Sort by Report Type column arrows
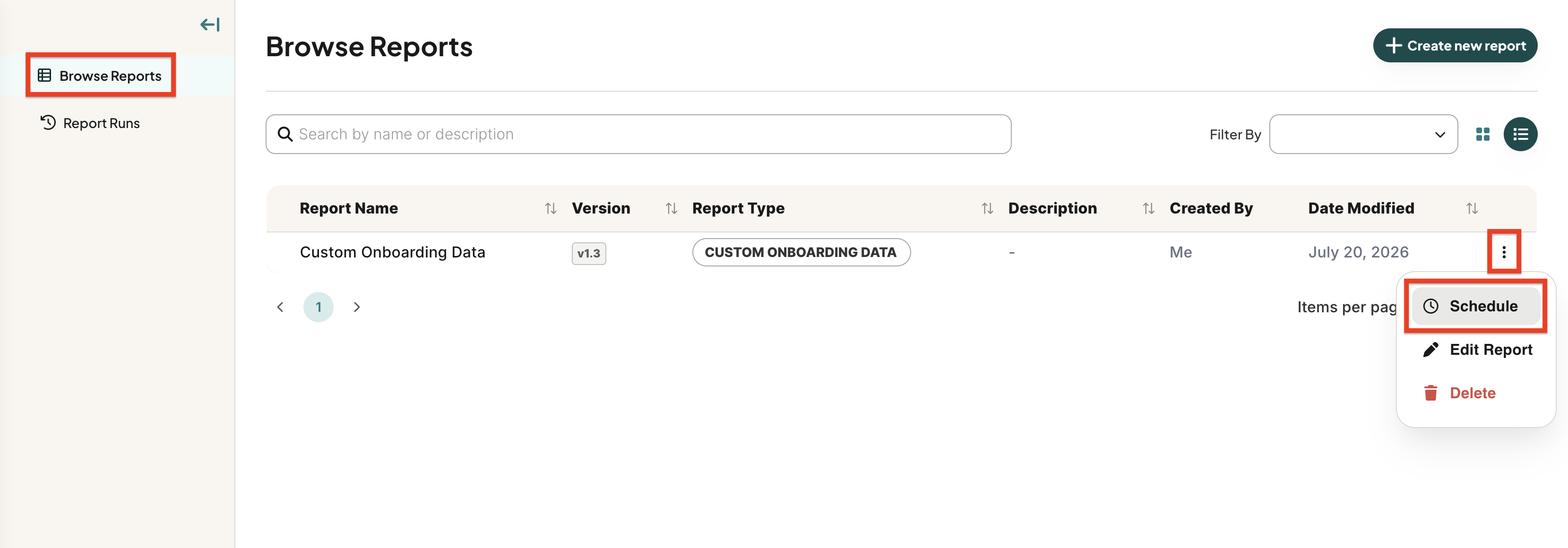 [987, 208]
